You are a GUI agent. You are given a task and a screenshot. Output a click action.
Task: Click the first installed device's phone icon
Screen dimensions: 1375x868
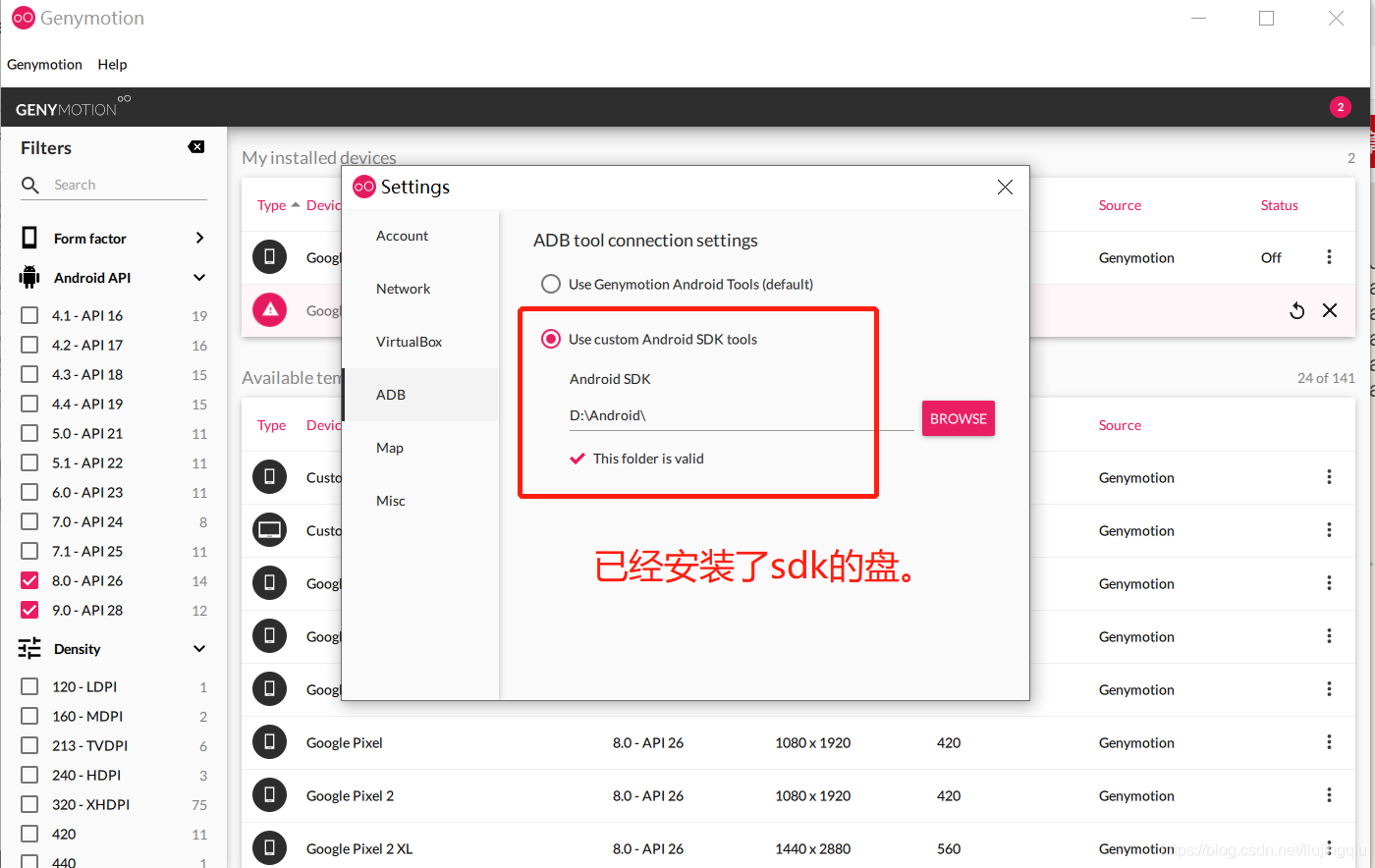270,256
